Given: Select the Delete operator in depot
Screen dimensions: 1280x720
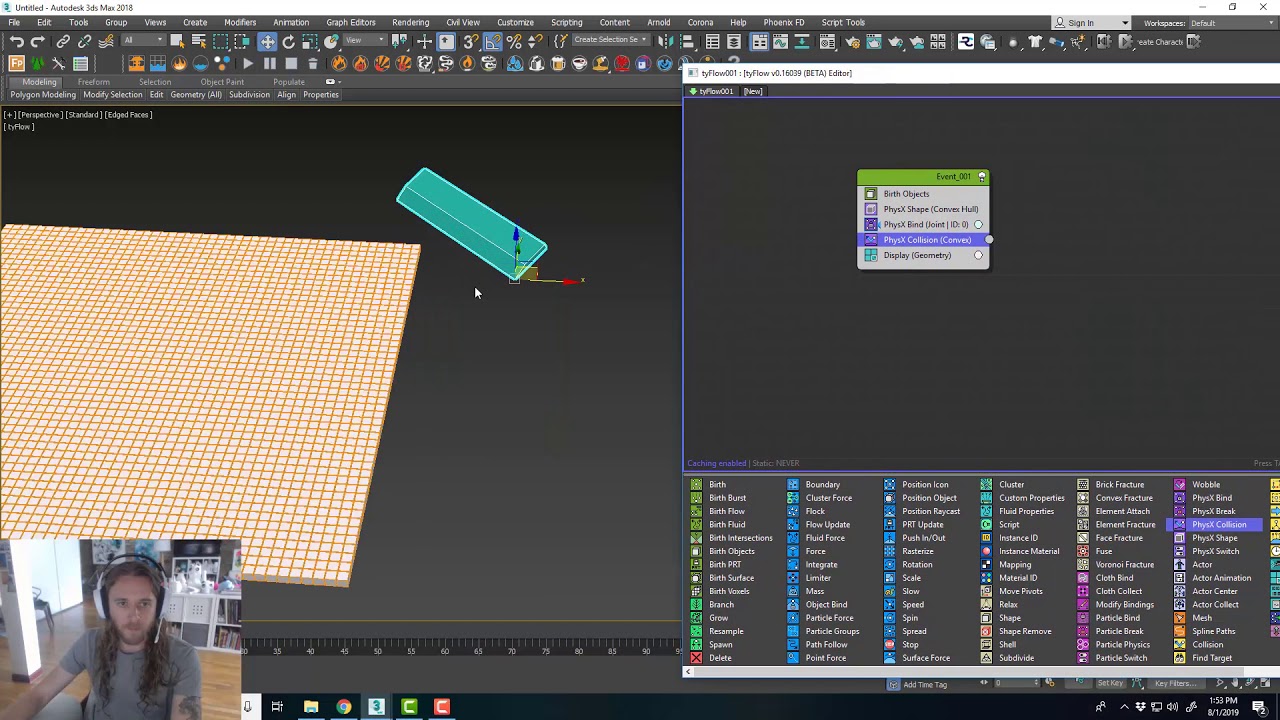Looking at the screenshot, I should coord(713,658).
